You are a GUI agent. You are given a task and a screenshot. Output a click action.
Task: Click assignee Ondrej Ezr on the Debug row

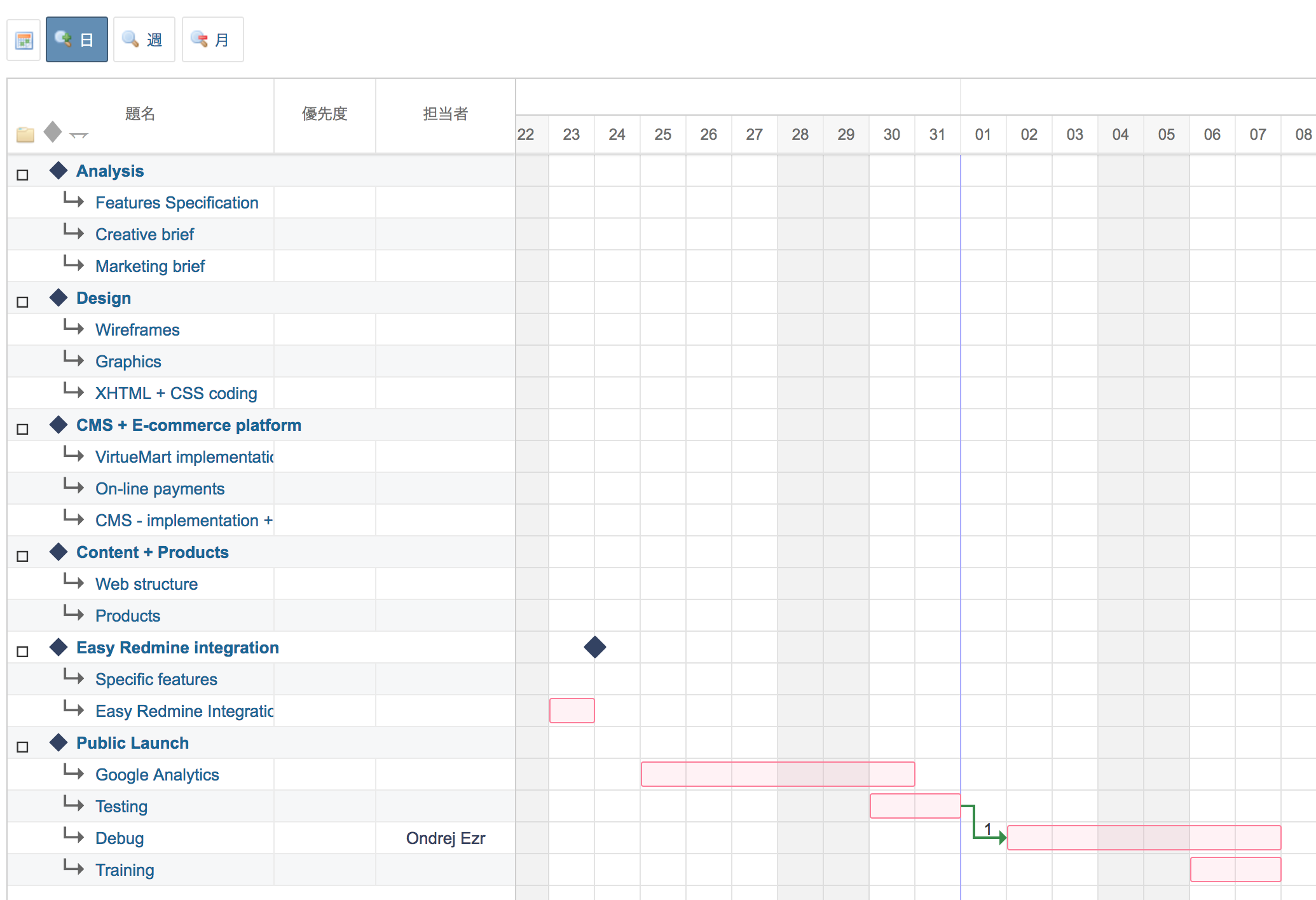(446, 838)
